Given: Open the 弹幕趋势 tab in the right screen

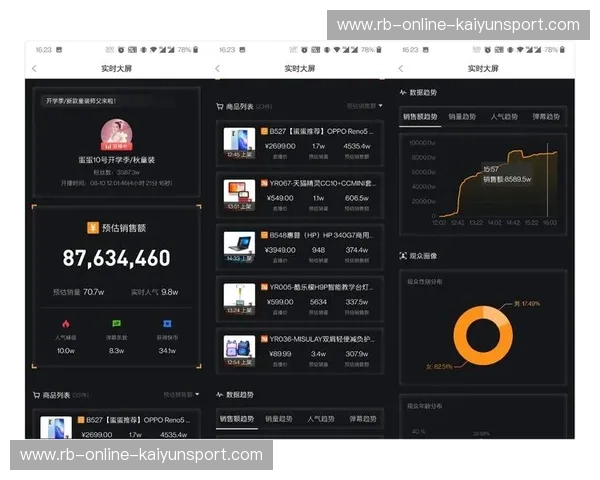Looking at the screenshot, I should click(545, 117).
